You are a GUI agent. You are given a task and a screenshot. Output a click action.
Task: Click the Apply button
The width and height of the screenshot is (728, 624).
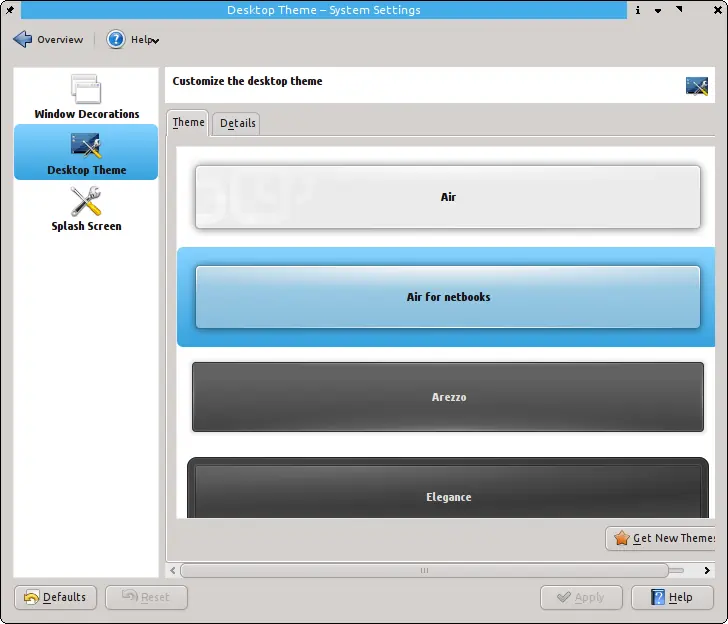[581, 597]
